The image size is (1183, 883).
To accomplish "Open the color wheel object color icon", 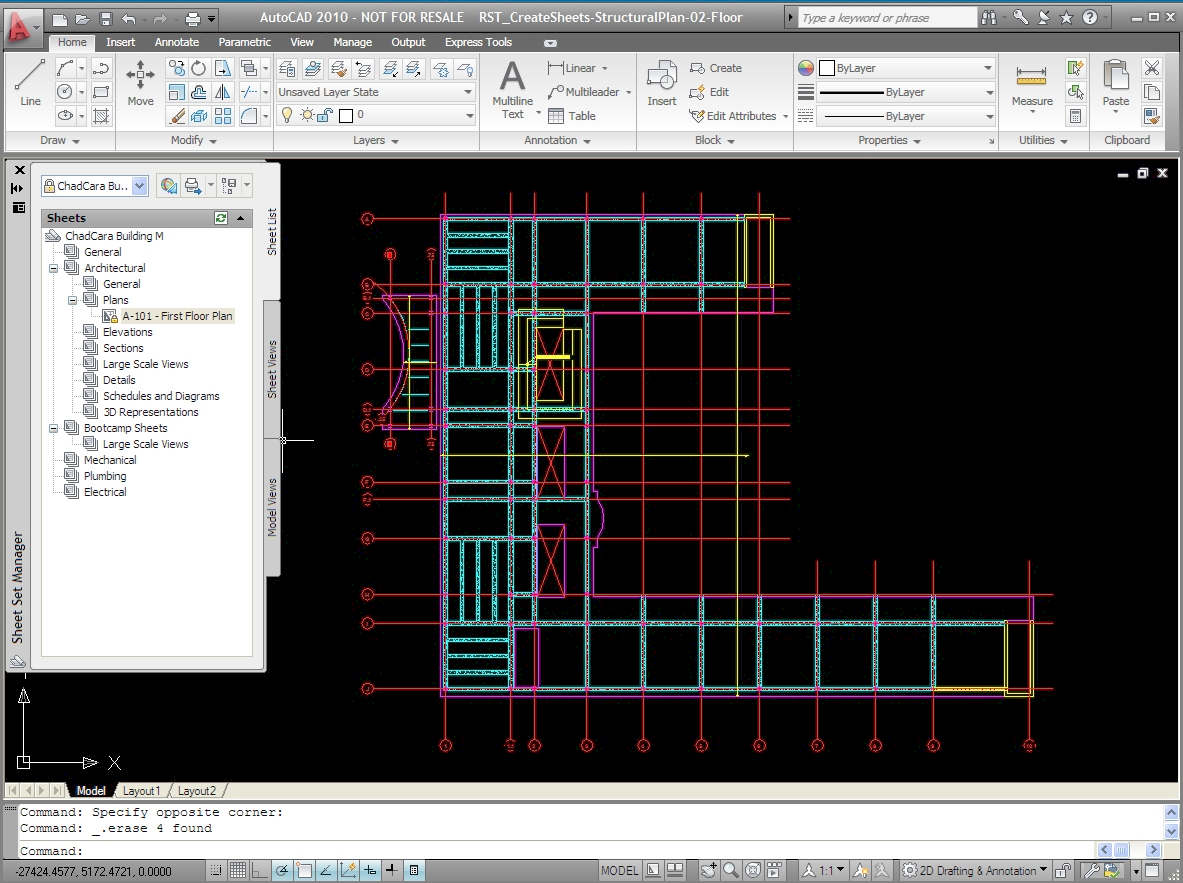I will point(806,69).
